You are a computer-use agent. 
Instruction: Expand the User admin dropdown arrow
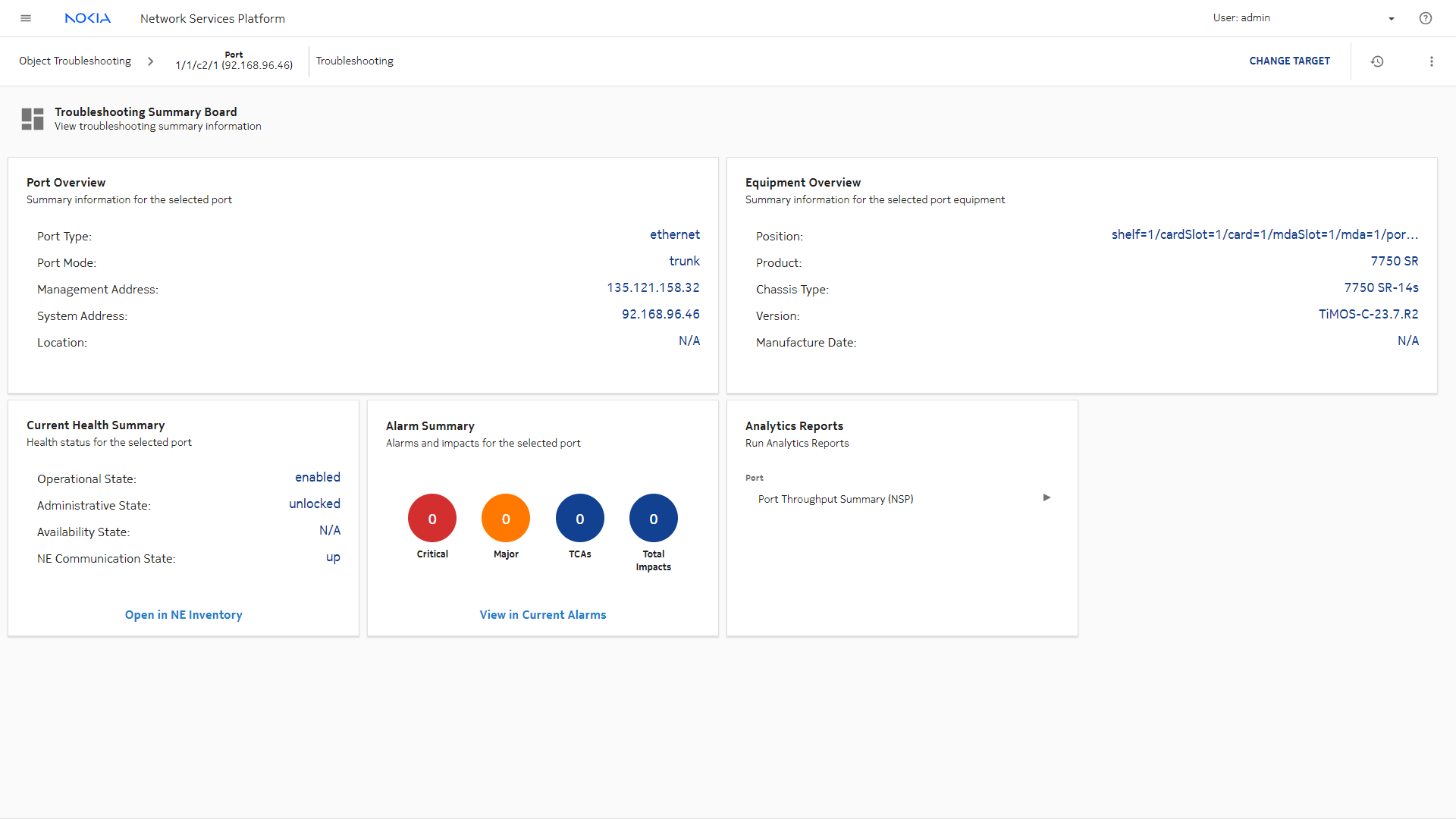1392,19
